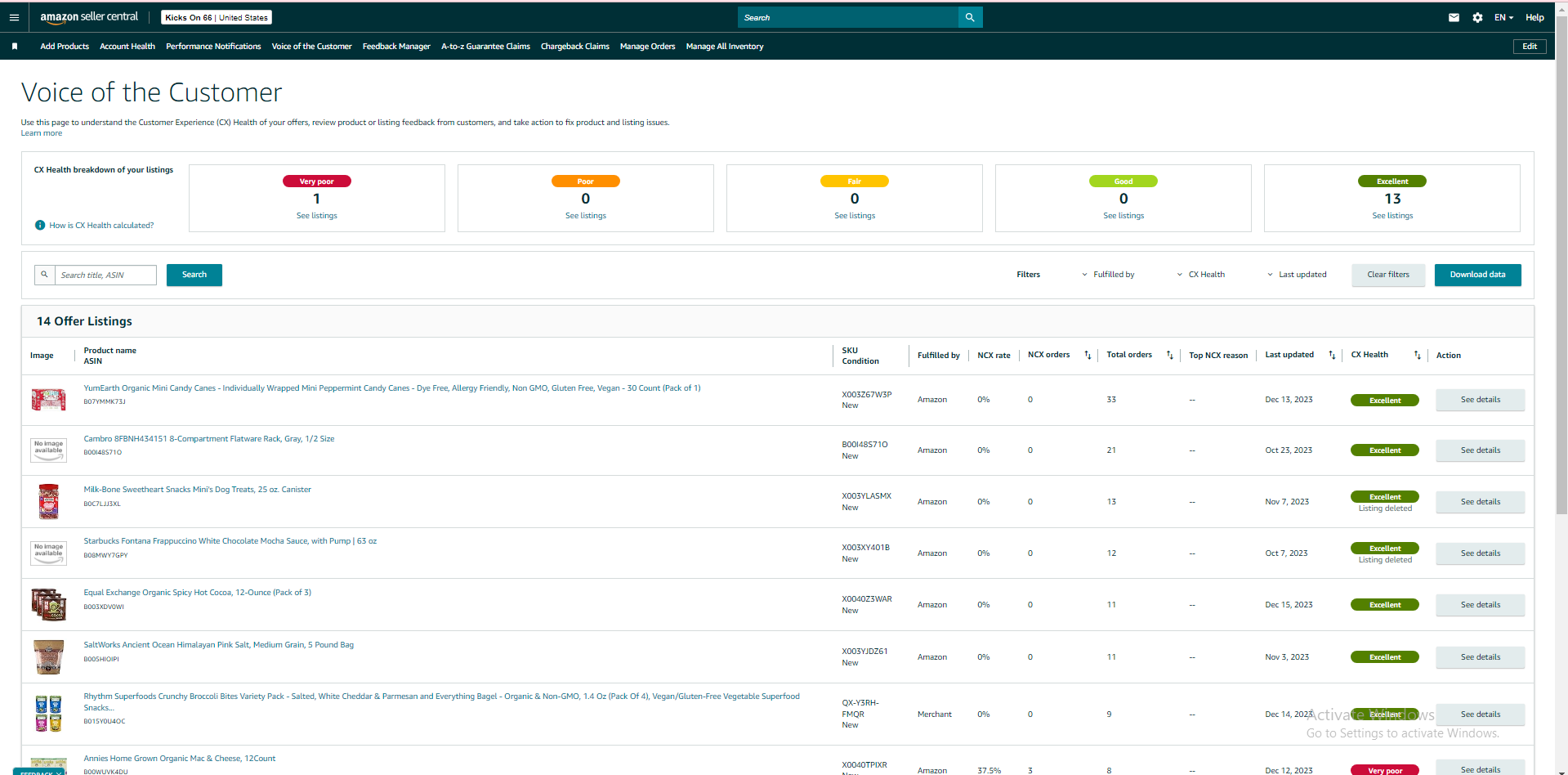Focus the header search input field

tap(847, 17)
